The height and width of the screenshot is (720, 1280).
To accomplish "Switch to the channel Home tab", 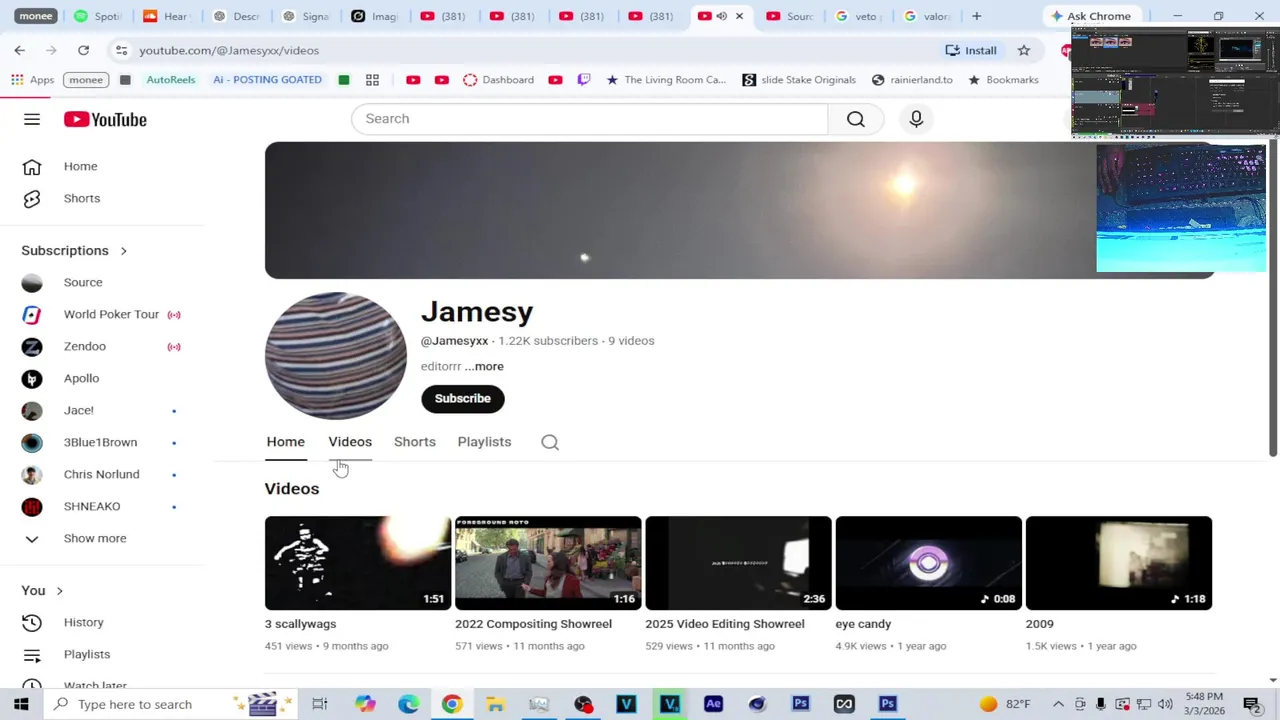I will [x=285, y=442].
